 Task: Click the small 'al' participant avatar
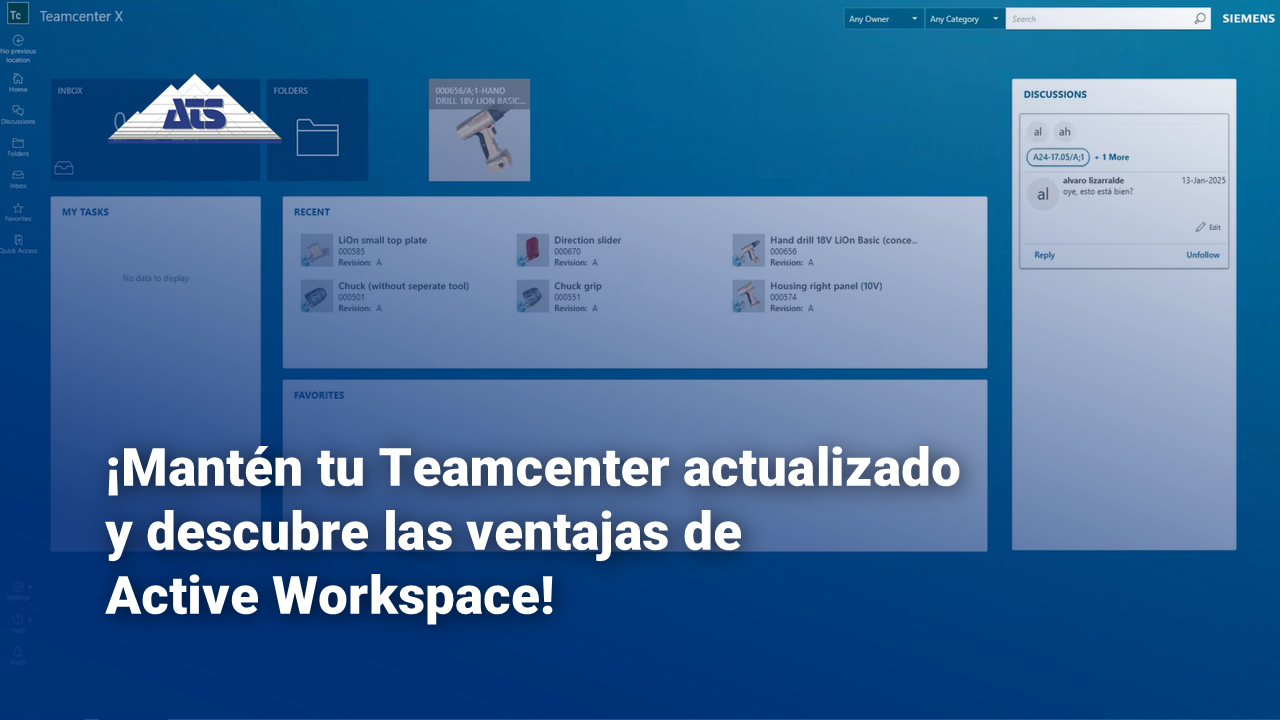1038,131
